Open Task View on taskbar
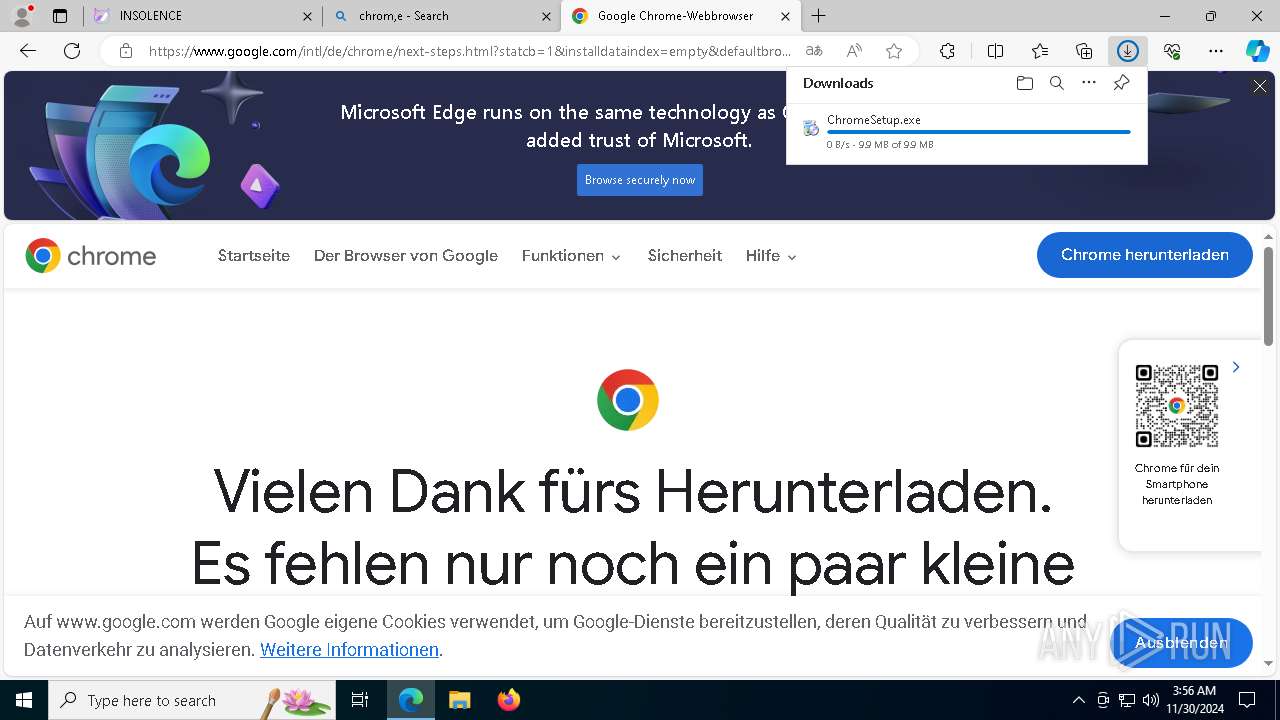 (360, 700)
